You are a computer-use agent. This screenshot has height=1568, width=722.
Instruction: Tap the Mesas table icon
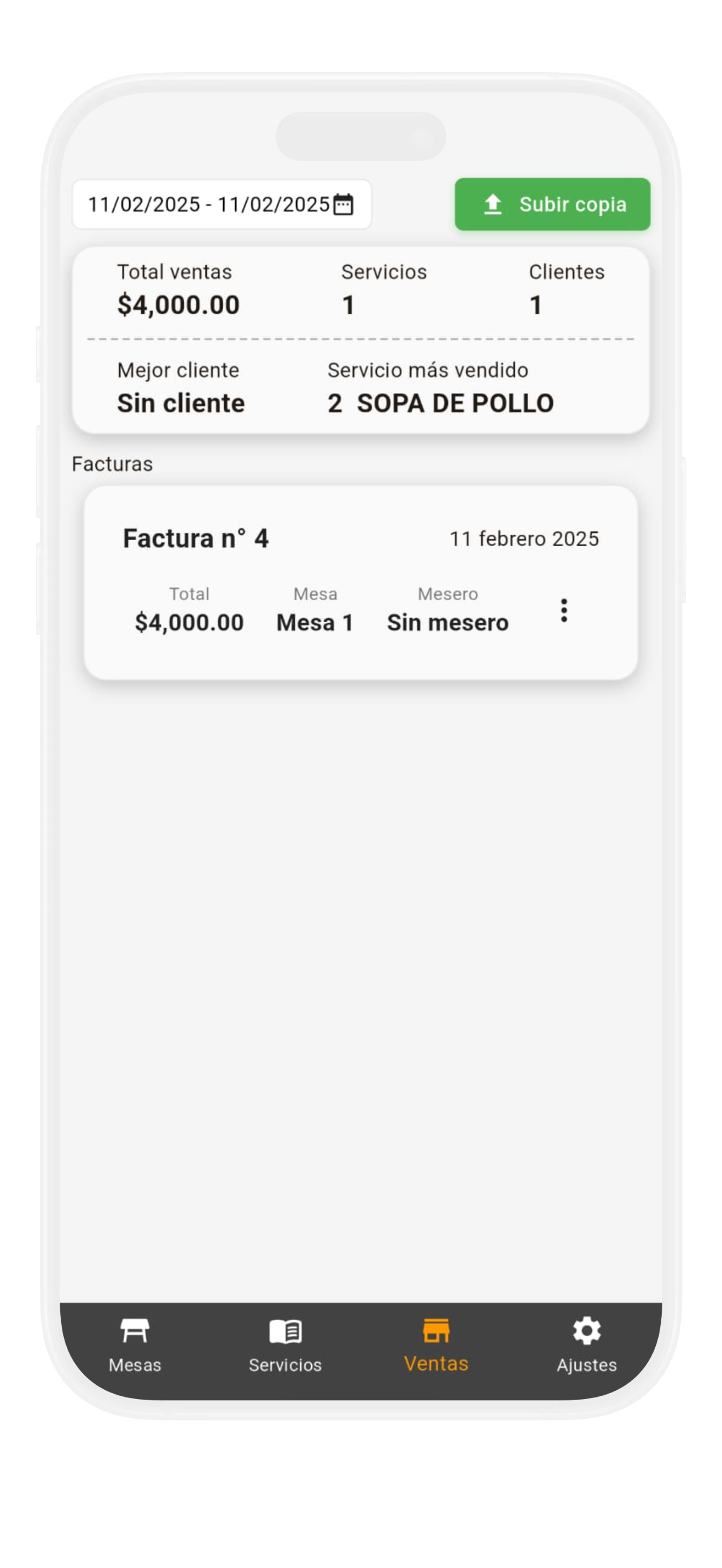tap(135, 1331)
